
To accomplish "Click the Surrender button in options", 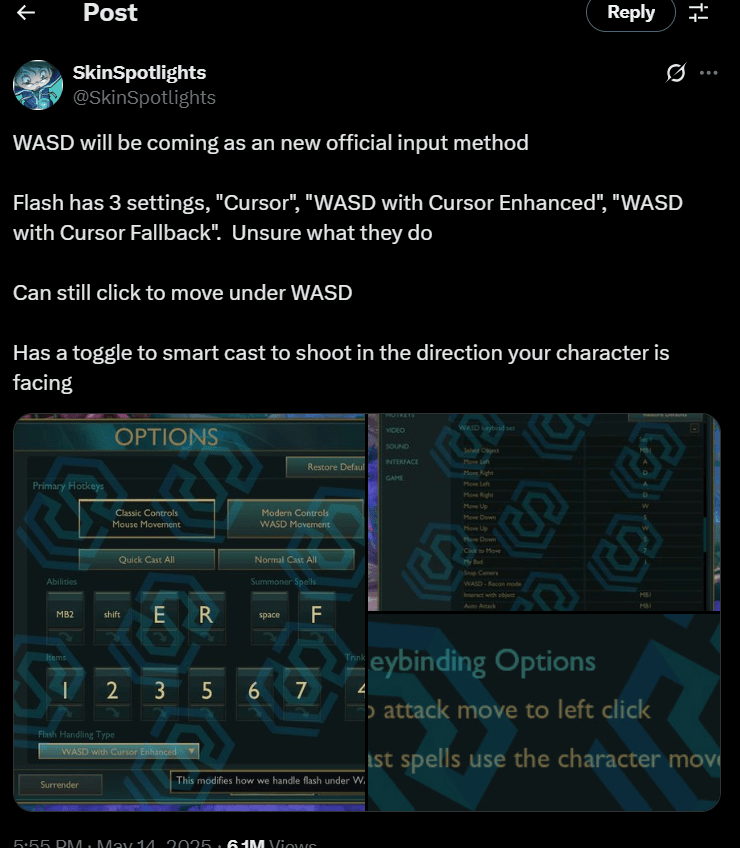I will coord(60,785).
